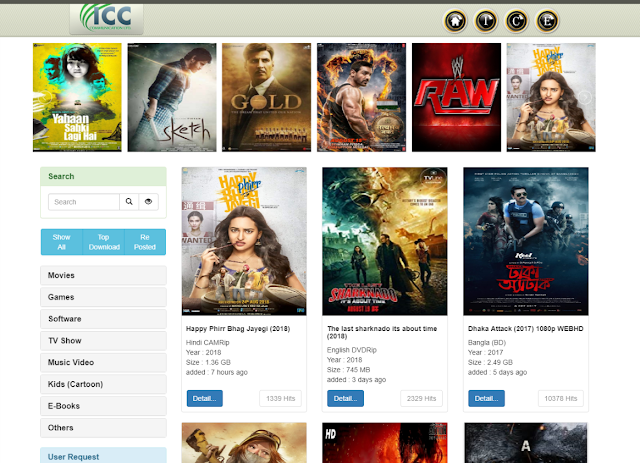The height and width of the screenshot is (463, 640).
Task: Click the round E icon in header
Action: click(x=547, y=21)
